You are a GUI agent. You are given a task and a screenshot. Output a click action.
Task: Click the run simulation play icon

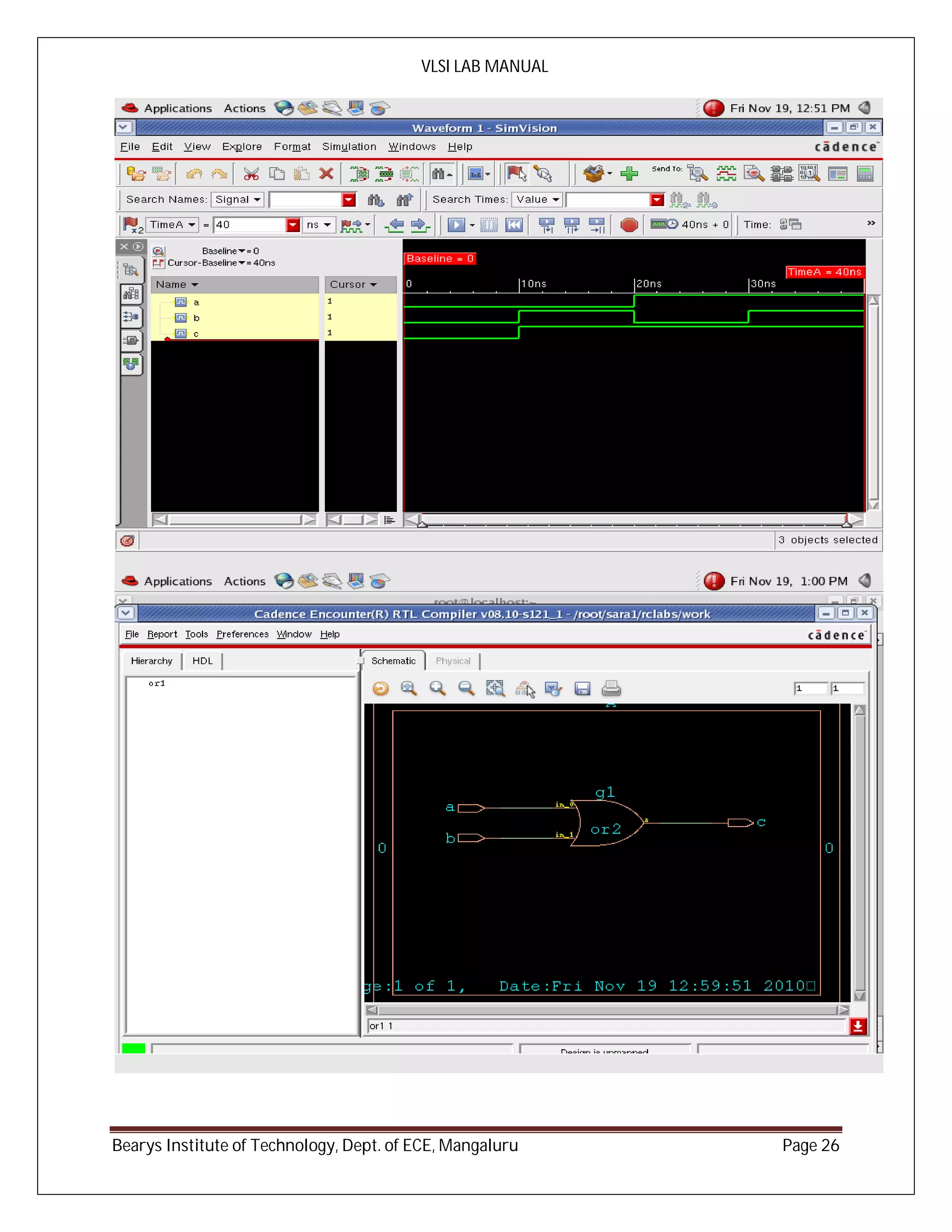pyautogui.click(x=456, y=225)
